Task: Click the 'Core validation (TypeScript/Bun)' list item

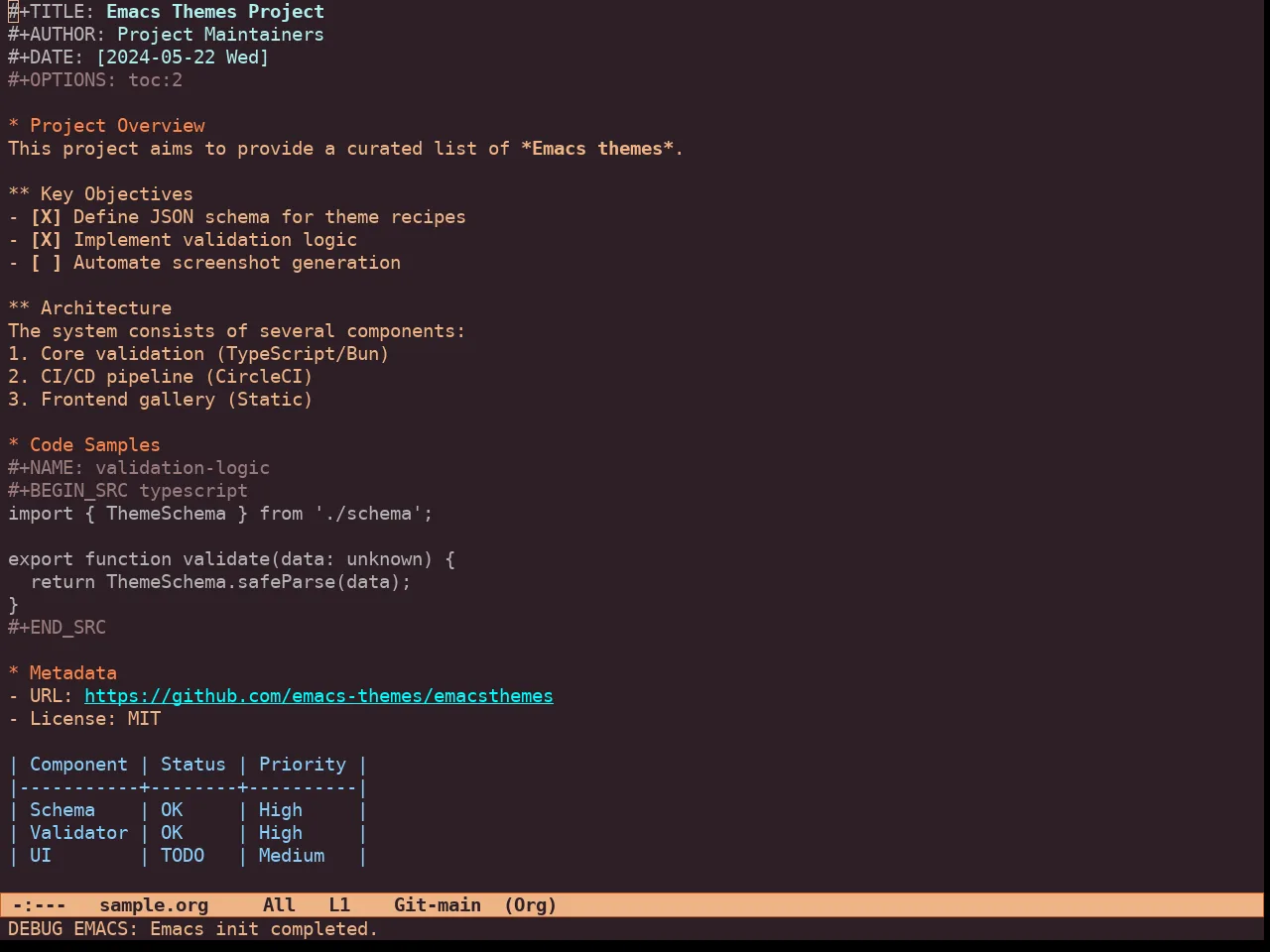Action: pos(198,354)
